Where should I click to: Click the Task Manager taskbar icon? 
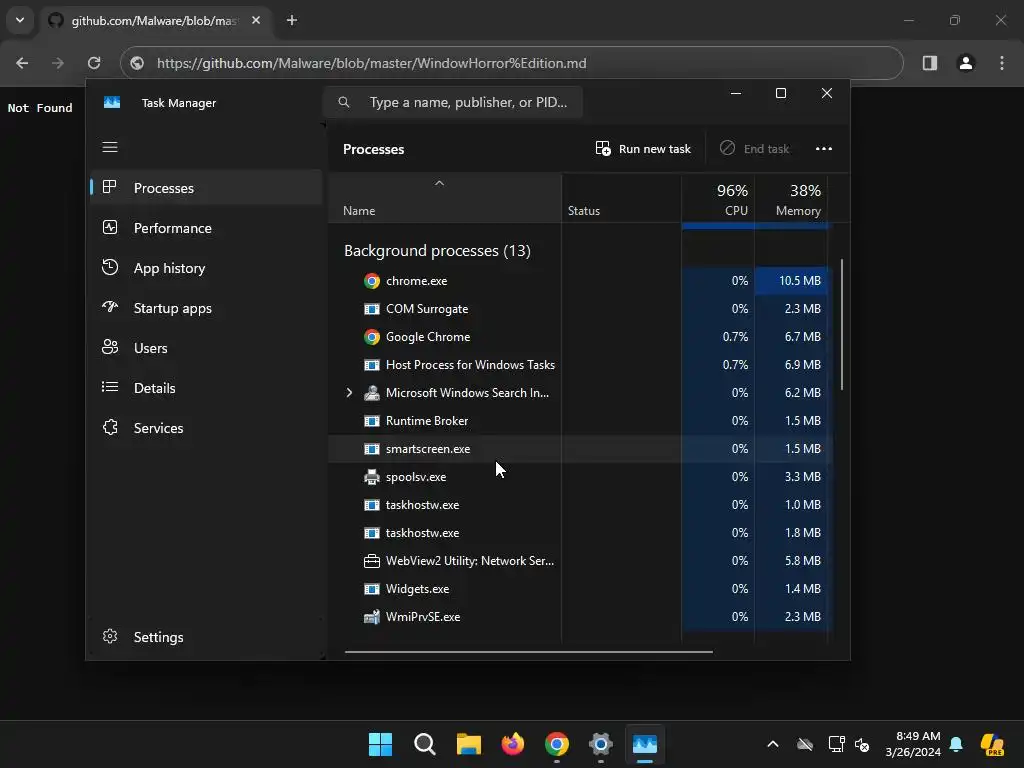[645, 744]
